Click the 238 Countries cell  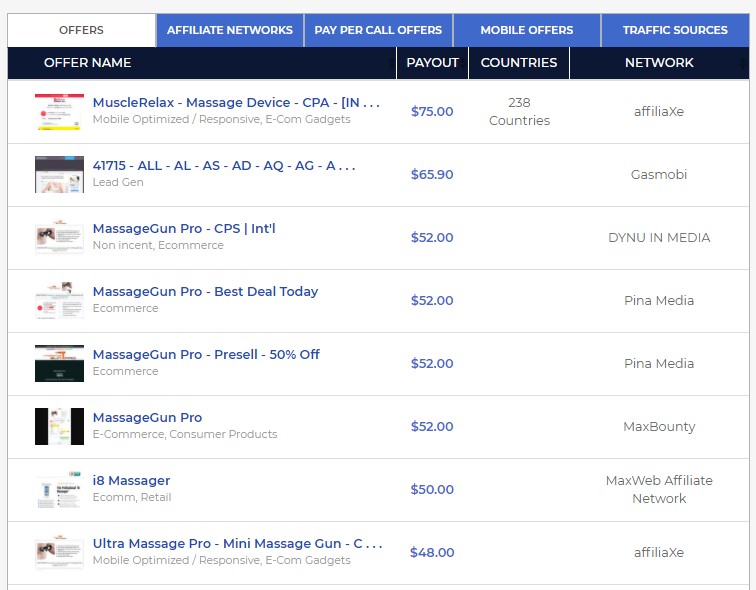[x=519, y=112]
